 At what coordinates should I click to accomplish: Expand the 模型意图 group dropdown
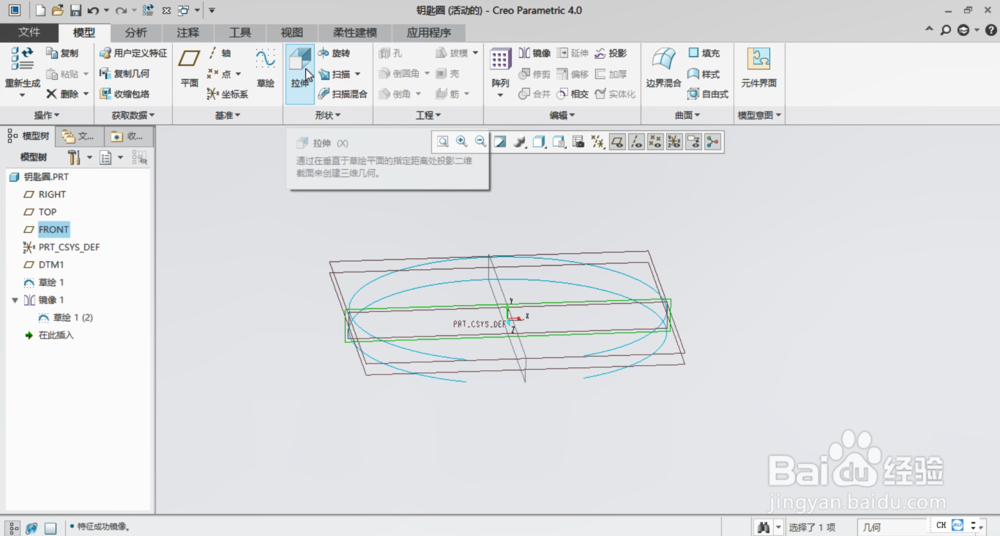pos(760,115)
